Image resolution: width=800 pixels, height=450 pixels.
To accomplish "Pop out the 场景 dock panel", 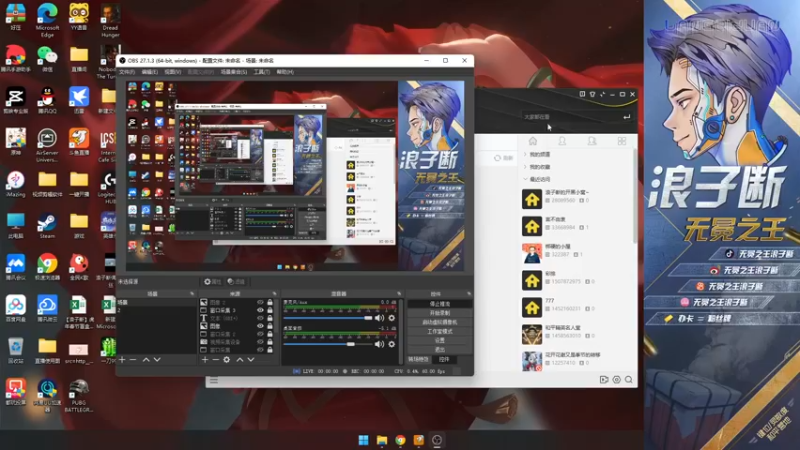I will [x=192, y=294].
